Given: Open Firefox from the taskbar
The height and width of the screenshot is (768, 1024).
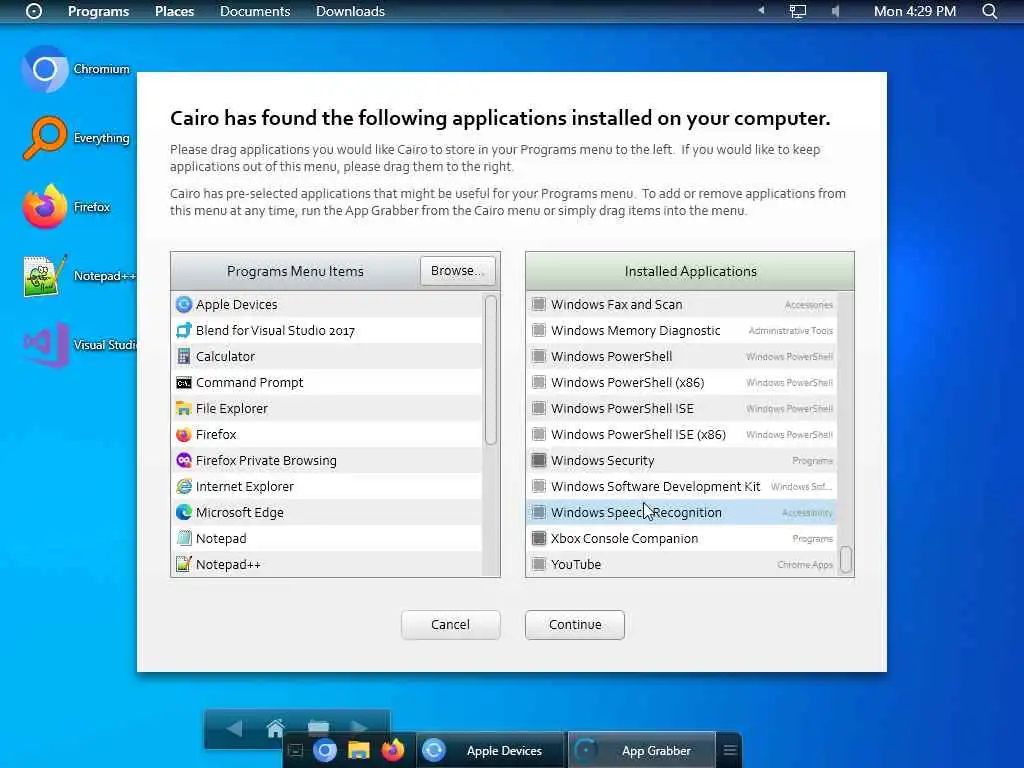Looking at the screenshot, I should 392,750.
